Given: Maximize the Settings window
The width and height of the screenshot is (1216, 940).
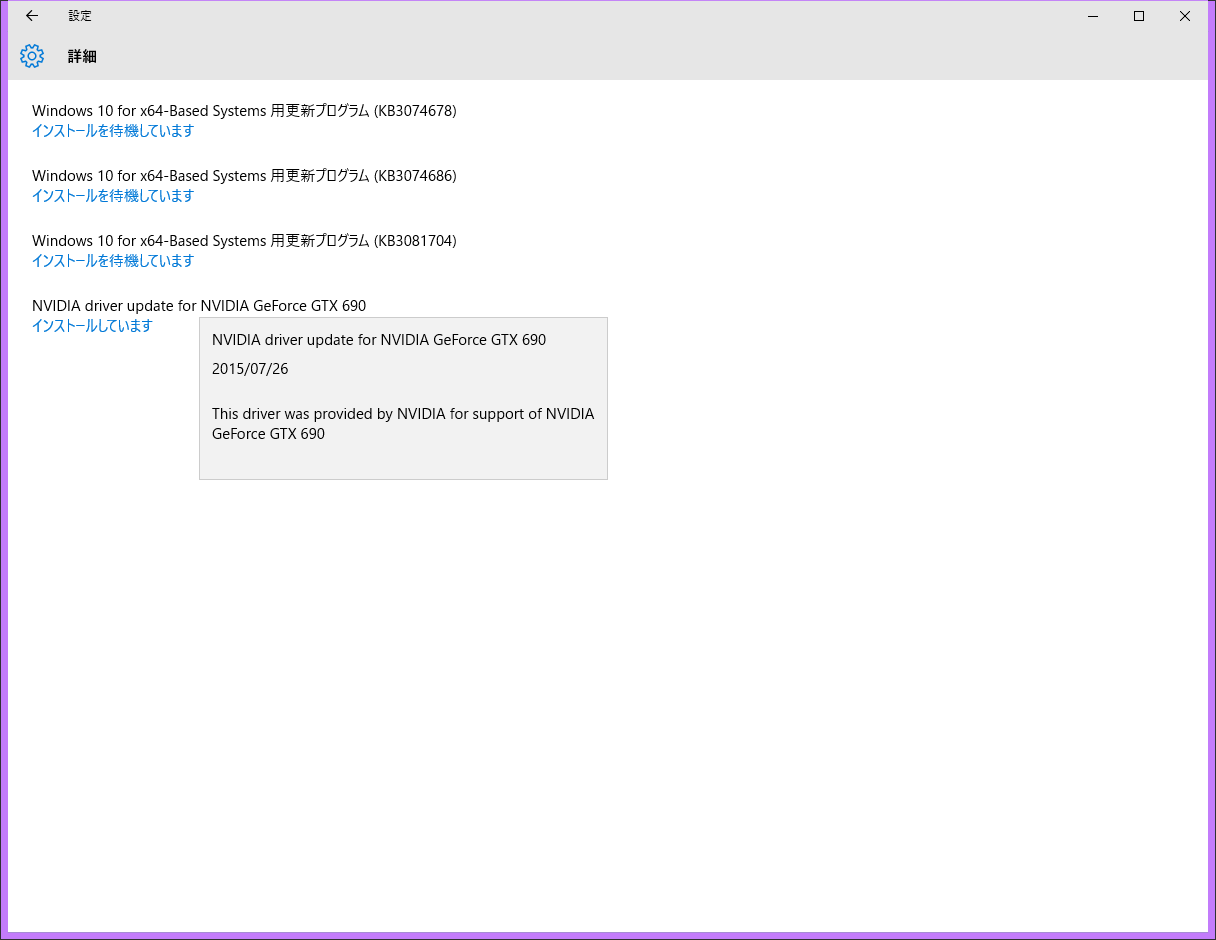Looking at the screenshot, I should coord(1139,16).
